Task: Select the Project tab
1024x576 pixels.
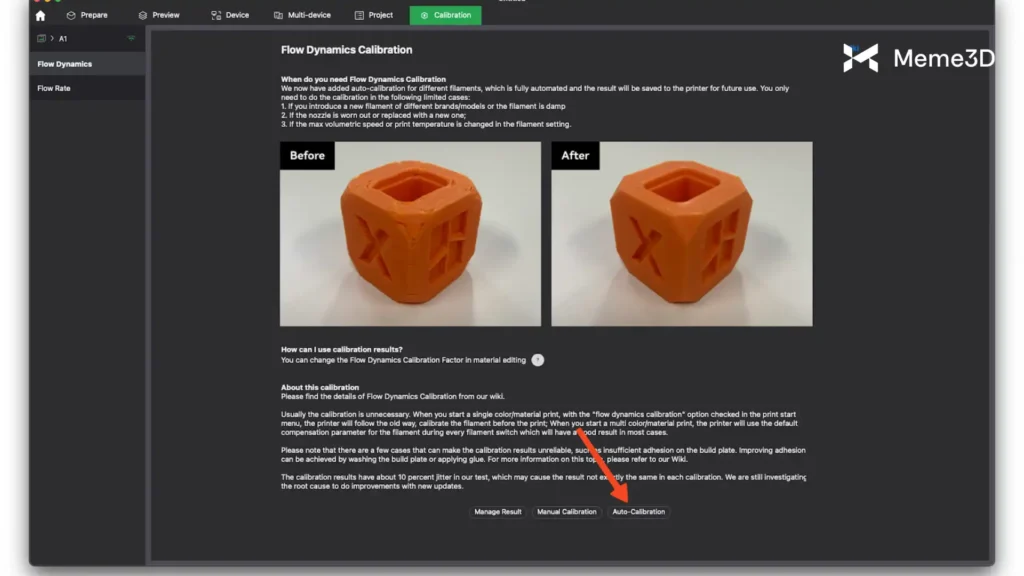Action: pos(374,15)
